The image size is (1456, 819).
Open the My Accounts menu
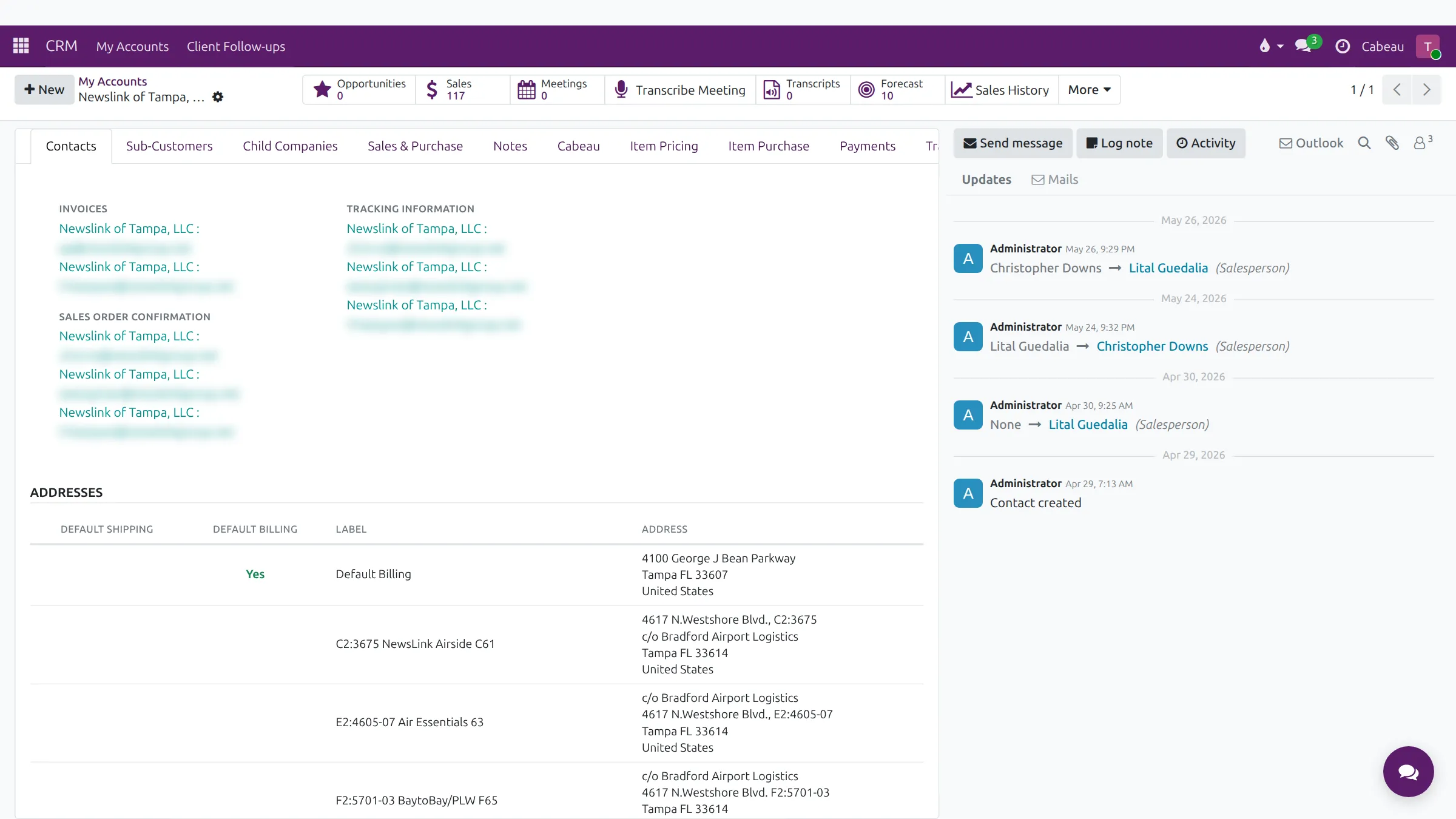coord(132,46)
